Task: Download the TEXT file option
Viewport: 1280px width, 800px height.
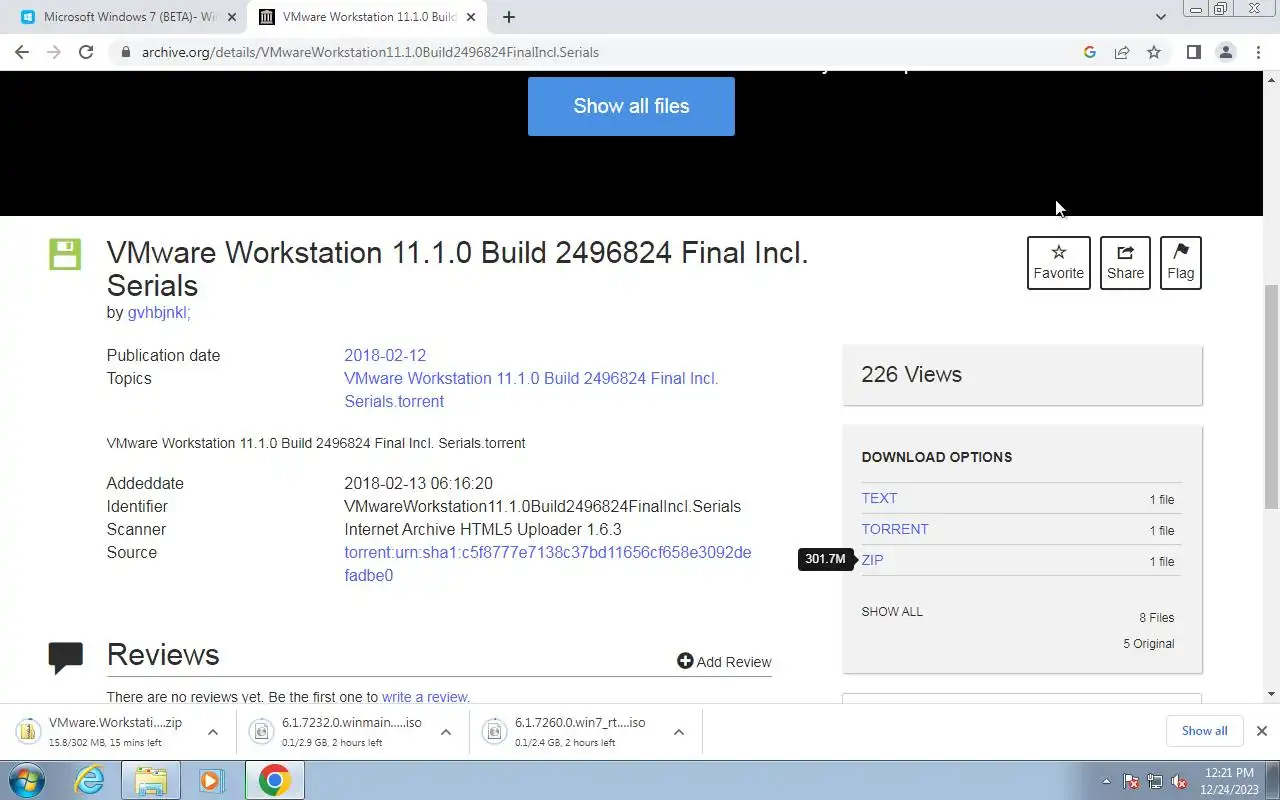Action: click(x=879, y=498)
